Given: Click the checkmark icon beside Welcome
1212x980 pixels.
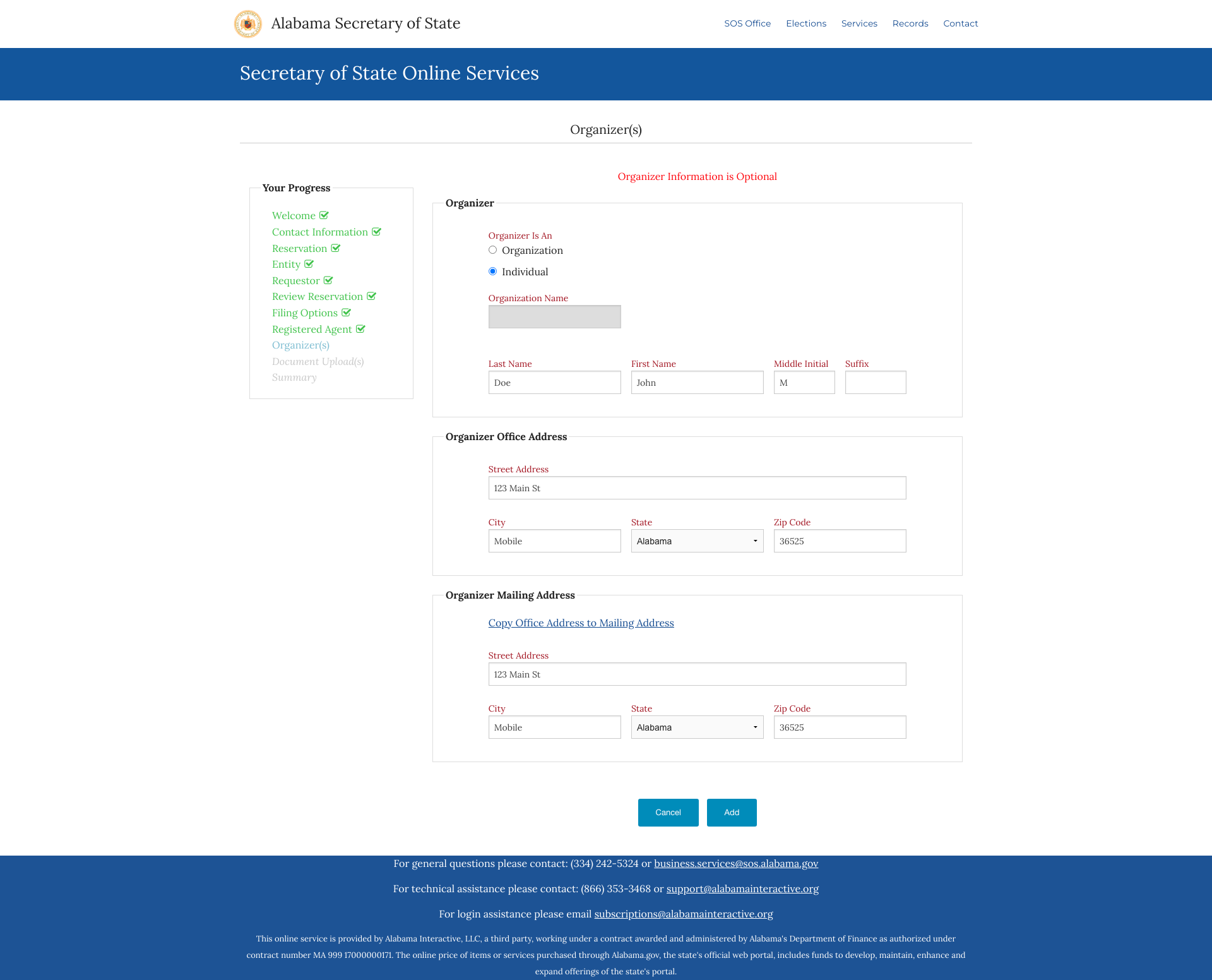Looking at the screenshot, I should point(324,215).
